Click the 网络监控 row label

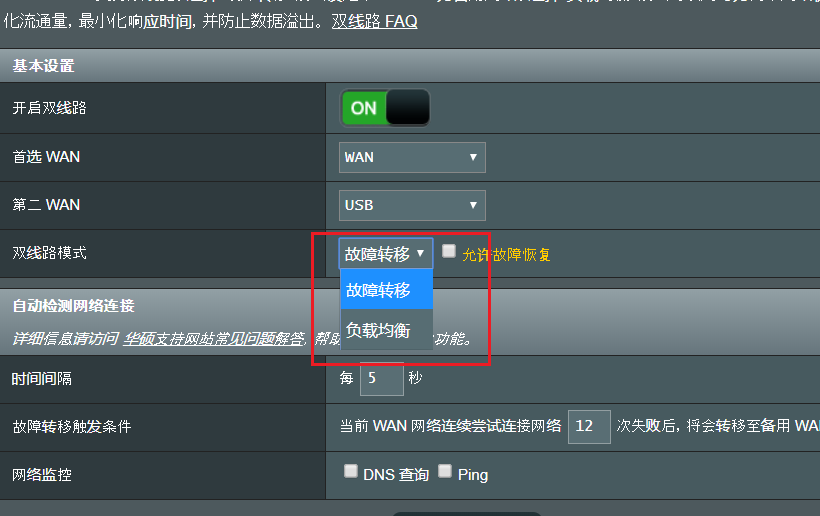pyautogui.click(x=42, y=475)
